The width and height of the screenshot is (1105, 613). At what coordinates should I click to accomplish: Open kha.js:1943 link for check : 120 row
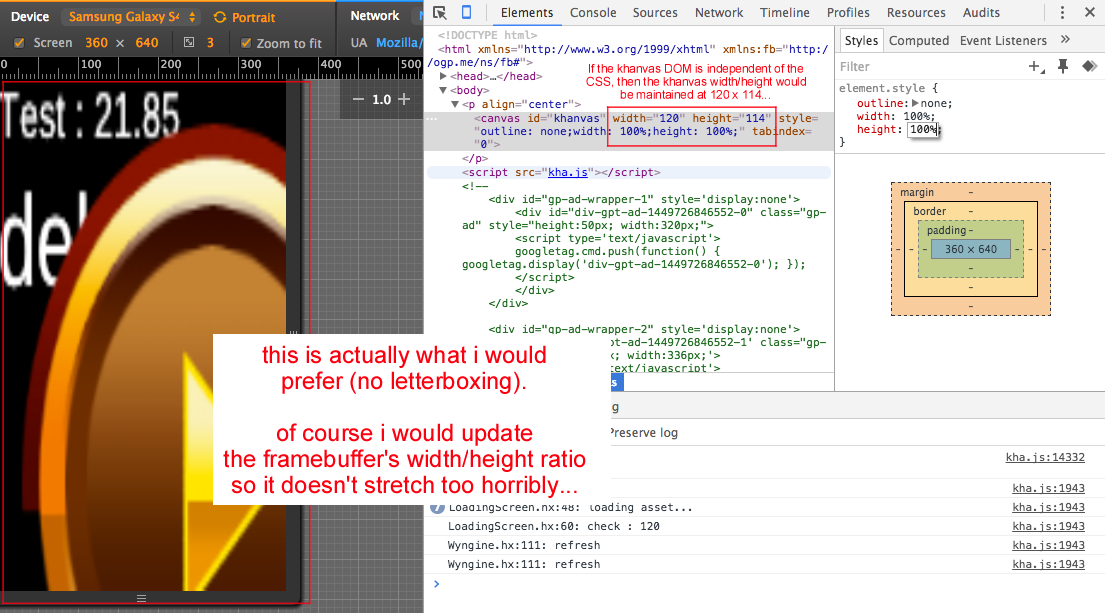click(x=1049, y=526)
